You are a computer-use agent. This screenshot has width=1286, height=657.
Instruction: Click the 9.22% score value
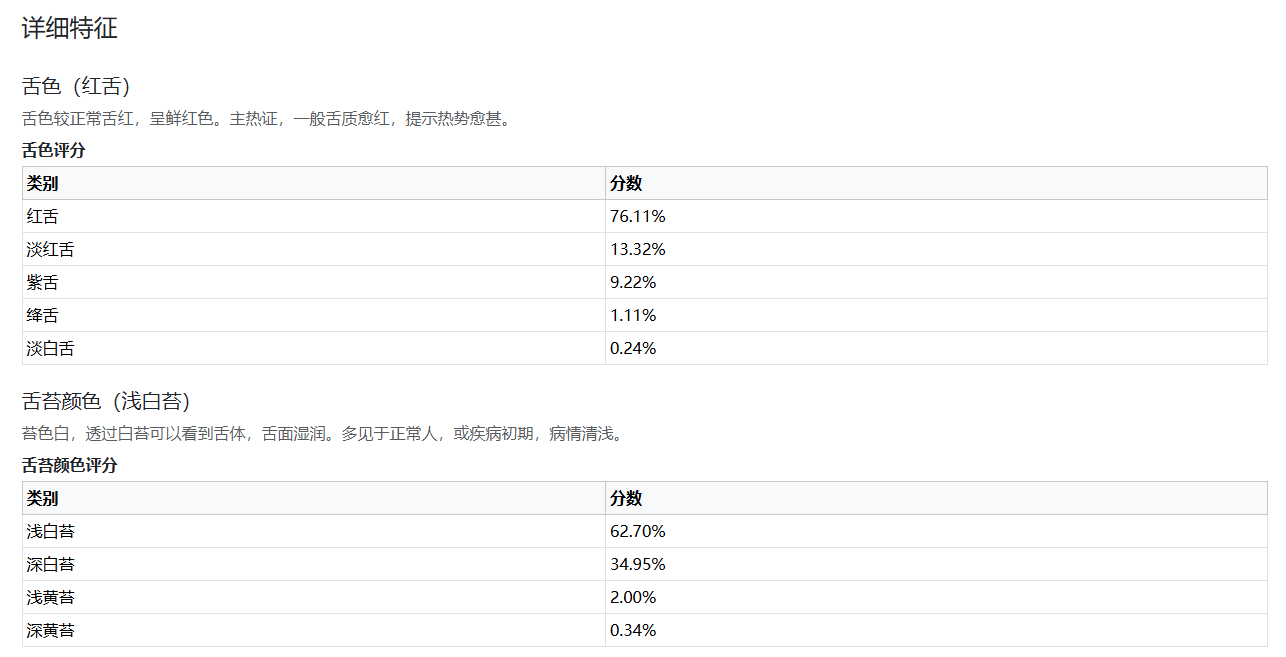633,282
